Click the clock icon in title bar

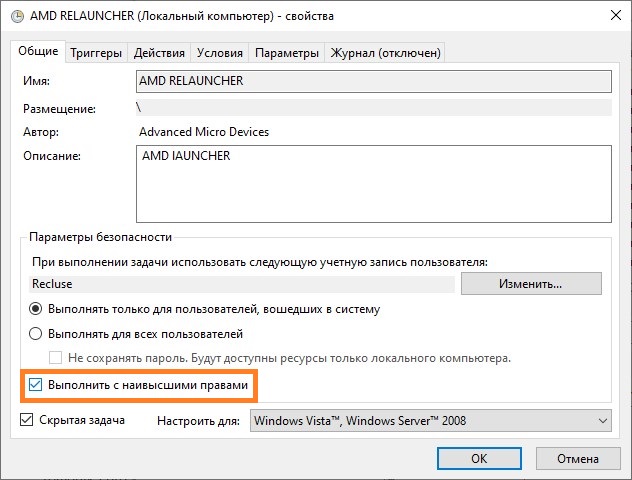17,17
